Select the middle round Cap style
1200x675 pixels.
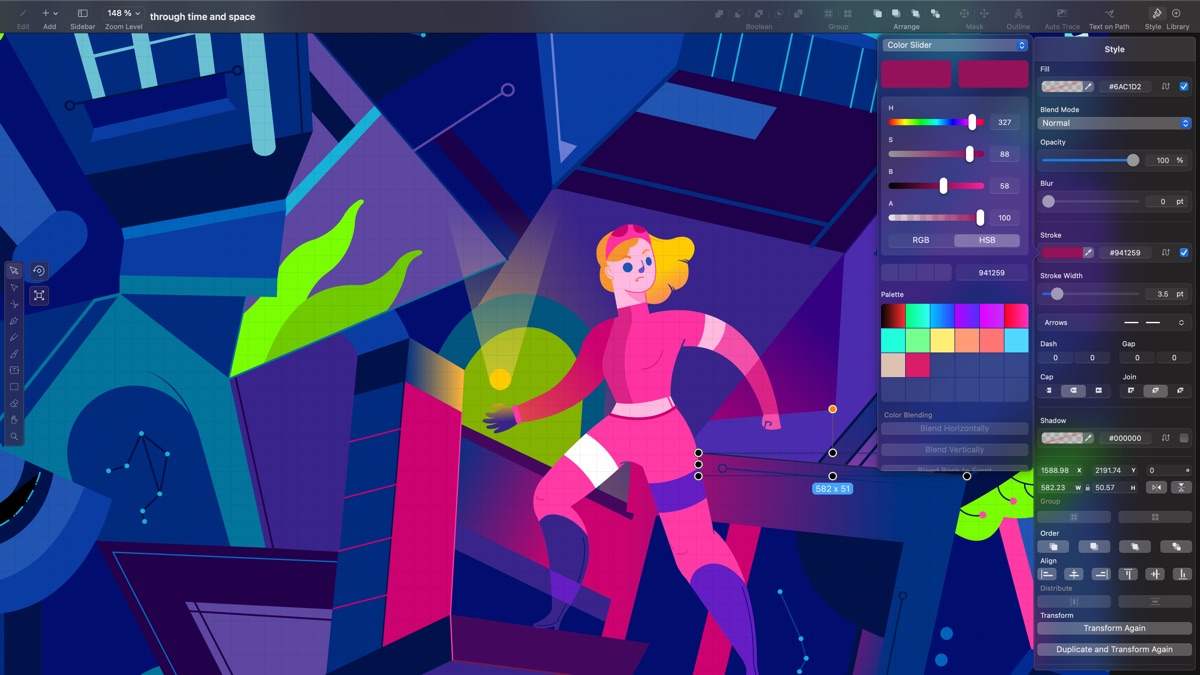pyautogui.click(x=1073, y=391)
